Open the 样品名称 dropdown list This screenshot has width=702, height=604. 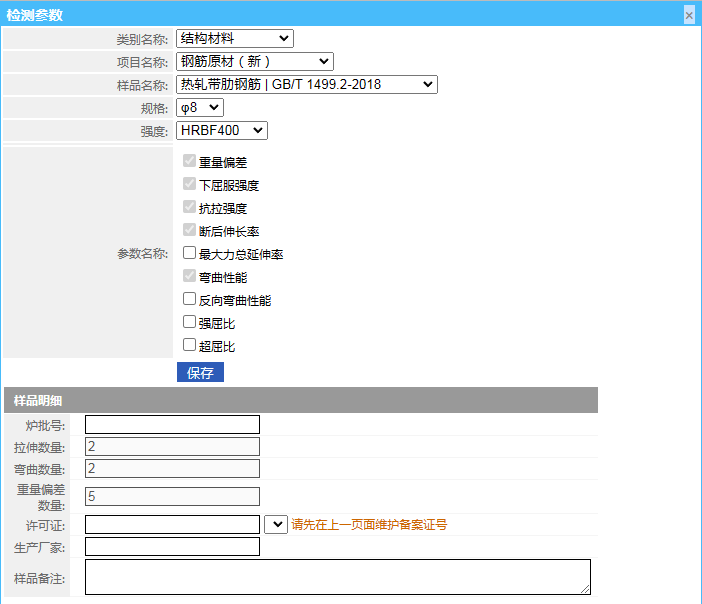coord(306,85)
